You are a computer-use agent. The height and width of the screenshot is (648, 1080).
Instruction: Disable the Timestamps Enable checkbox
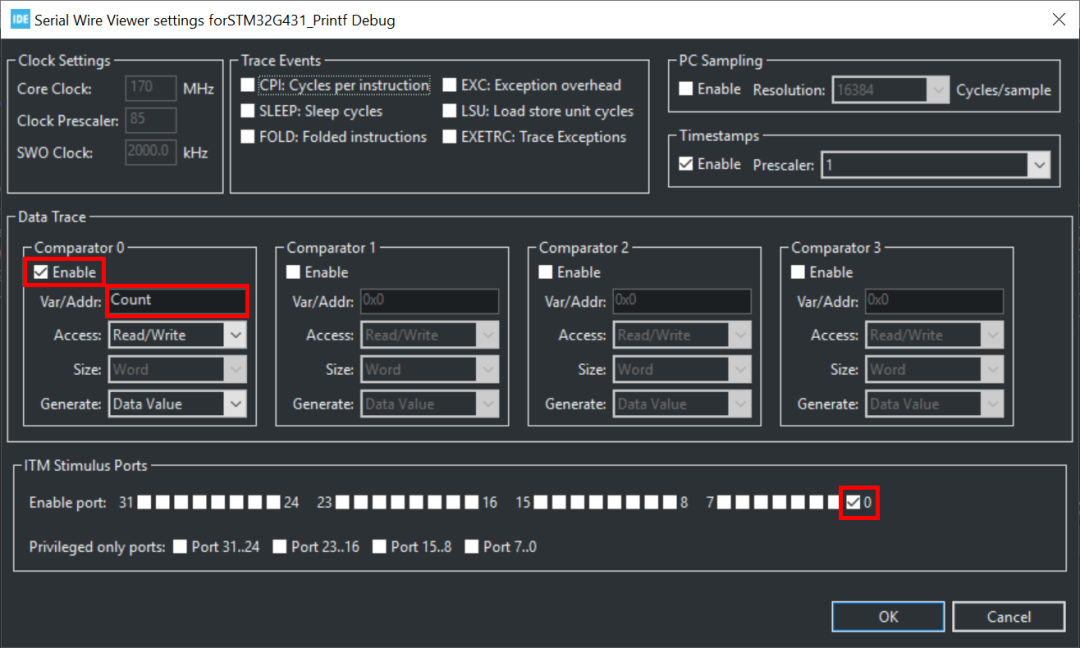tap(686, 164)
